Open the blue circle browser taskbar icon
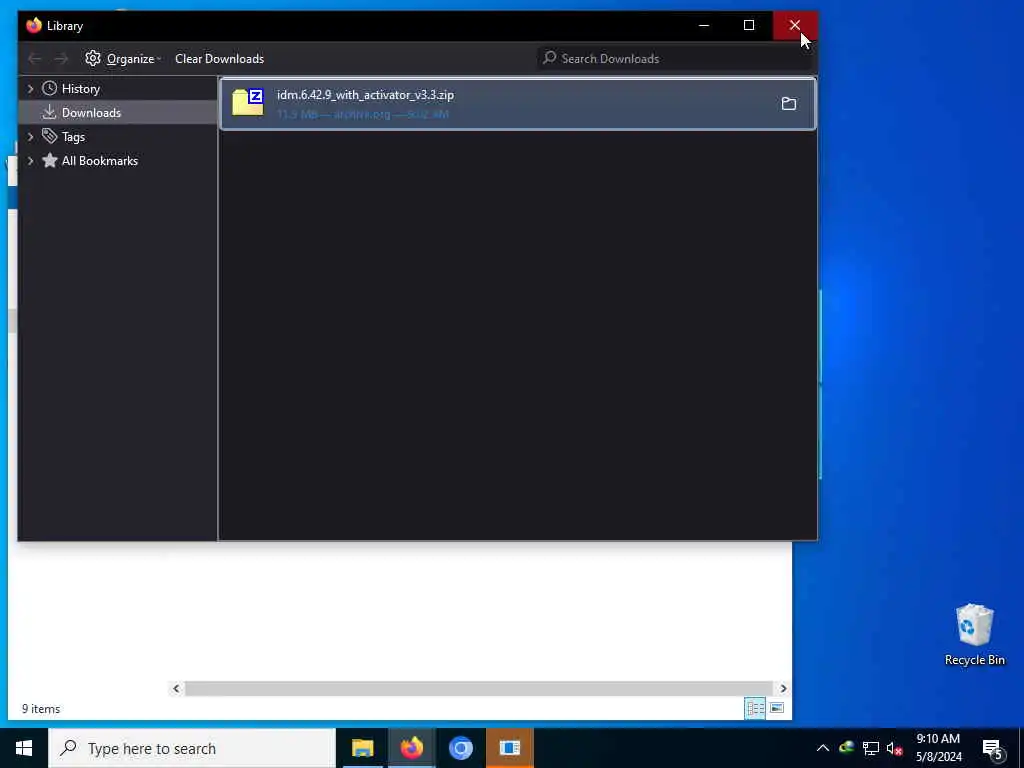This screenshot has width=1024, height=768. point(460,748)
